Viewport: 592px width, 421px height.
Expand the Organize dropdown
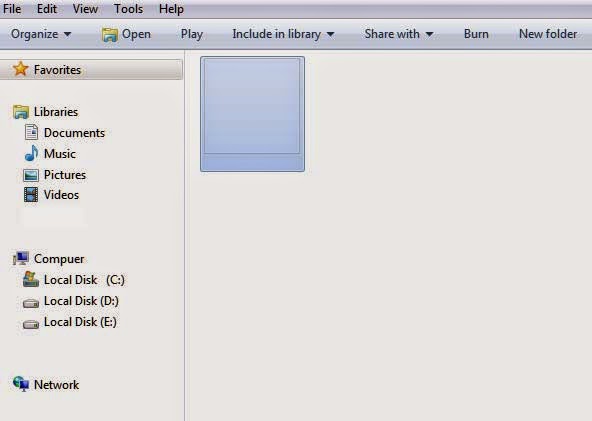pyautogui.click(x=41, y=34)
